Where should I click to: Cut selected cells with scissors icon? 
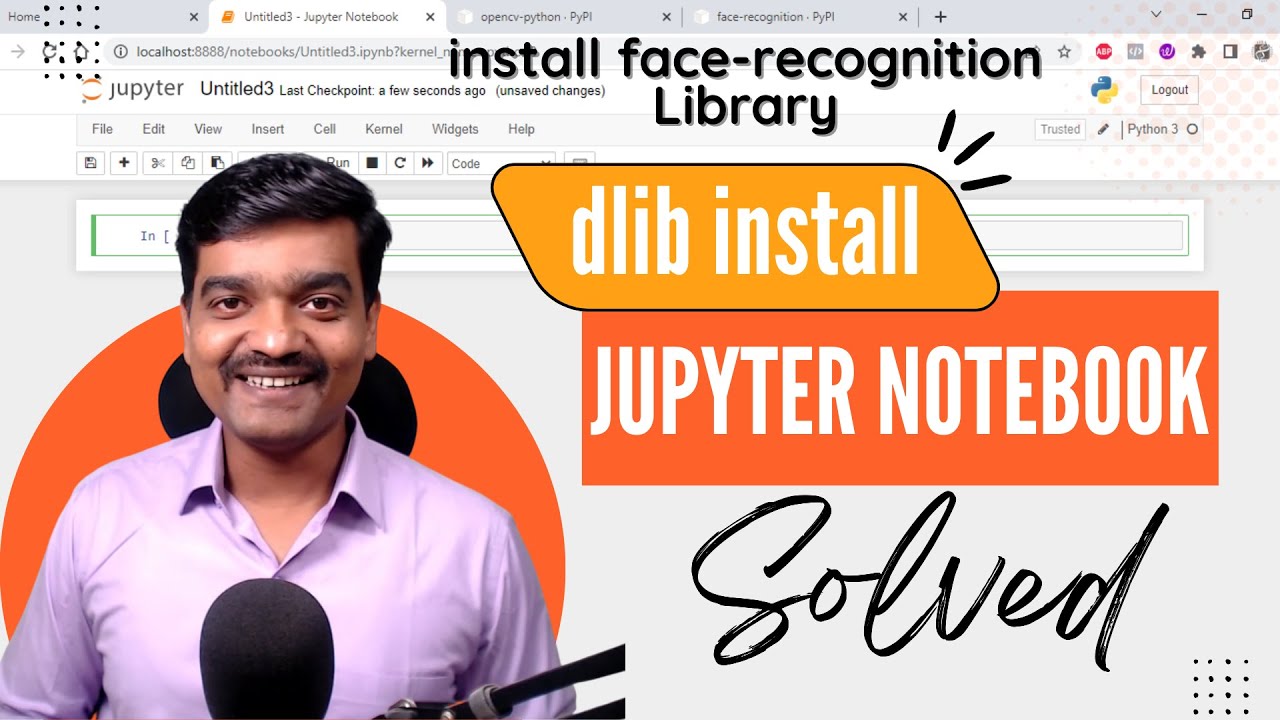pyautogui.click(x=157, y=163)
